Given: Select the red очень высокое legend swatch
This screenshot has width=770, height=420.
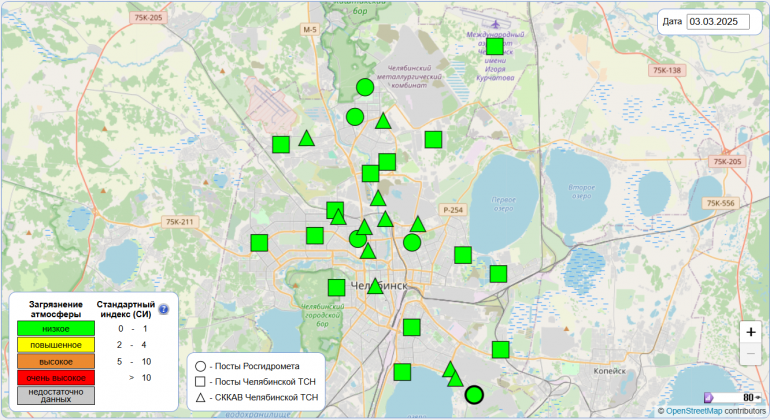Looking at the screenshot, I should pyautogui.click(x=56, y=377).
